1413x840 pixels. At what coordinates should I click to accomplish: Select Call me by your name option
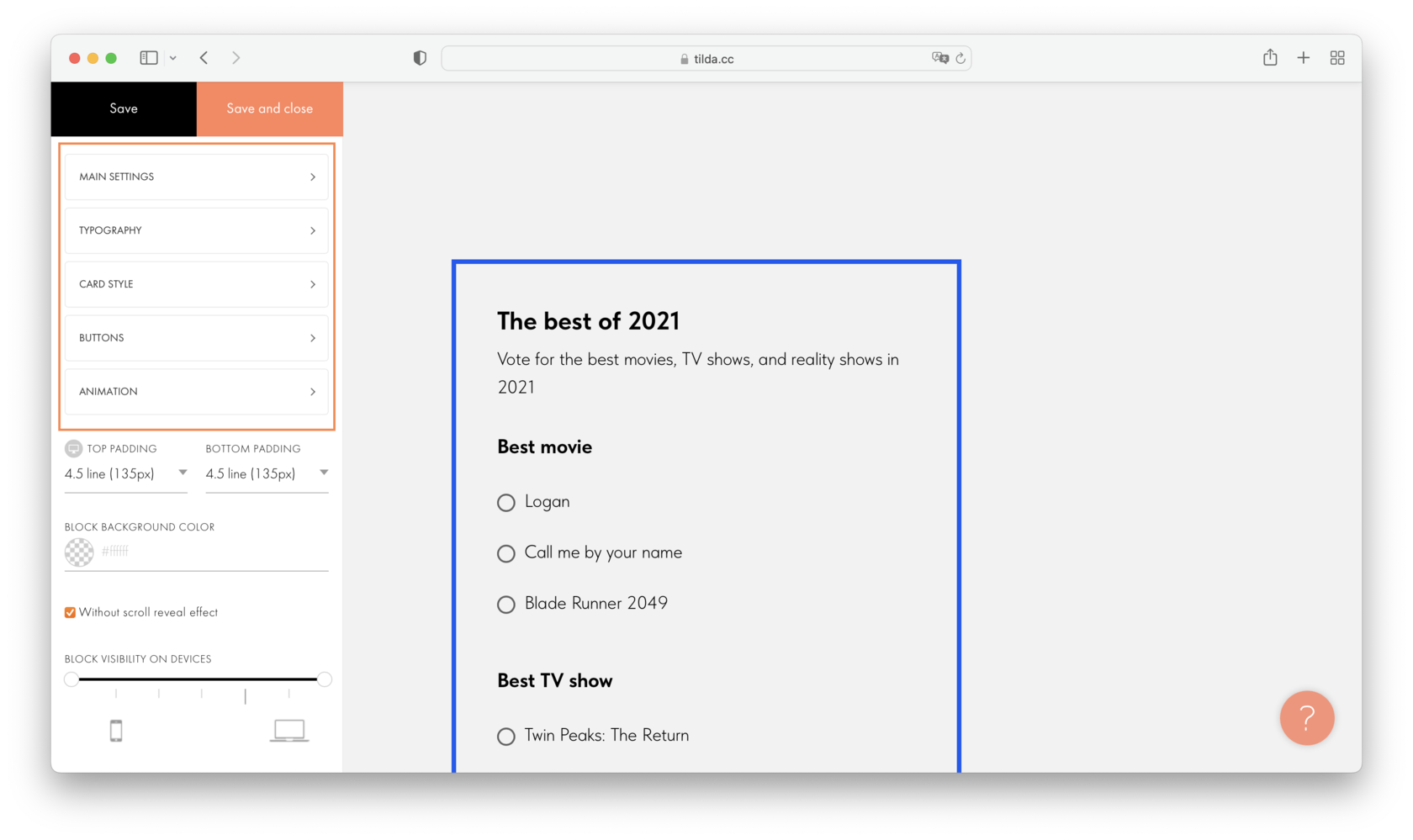(x=506, y=554)
